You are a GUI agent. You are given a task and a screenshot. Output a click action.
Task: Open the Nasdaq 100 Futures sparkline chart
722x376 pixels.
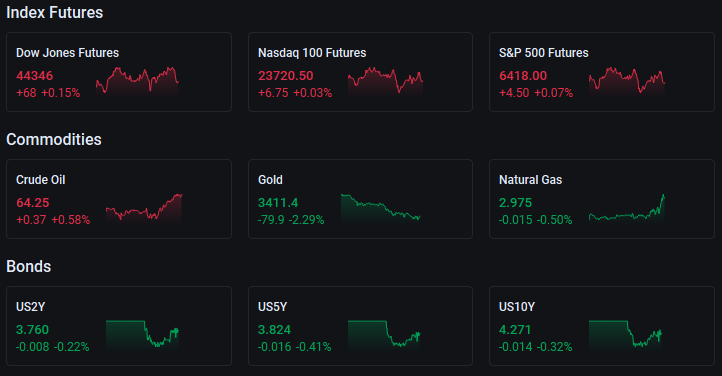click(x=385, y=81)
